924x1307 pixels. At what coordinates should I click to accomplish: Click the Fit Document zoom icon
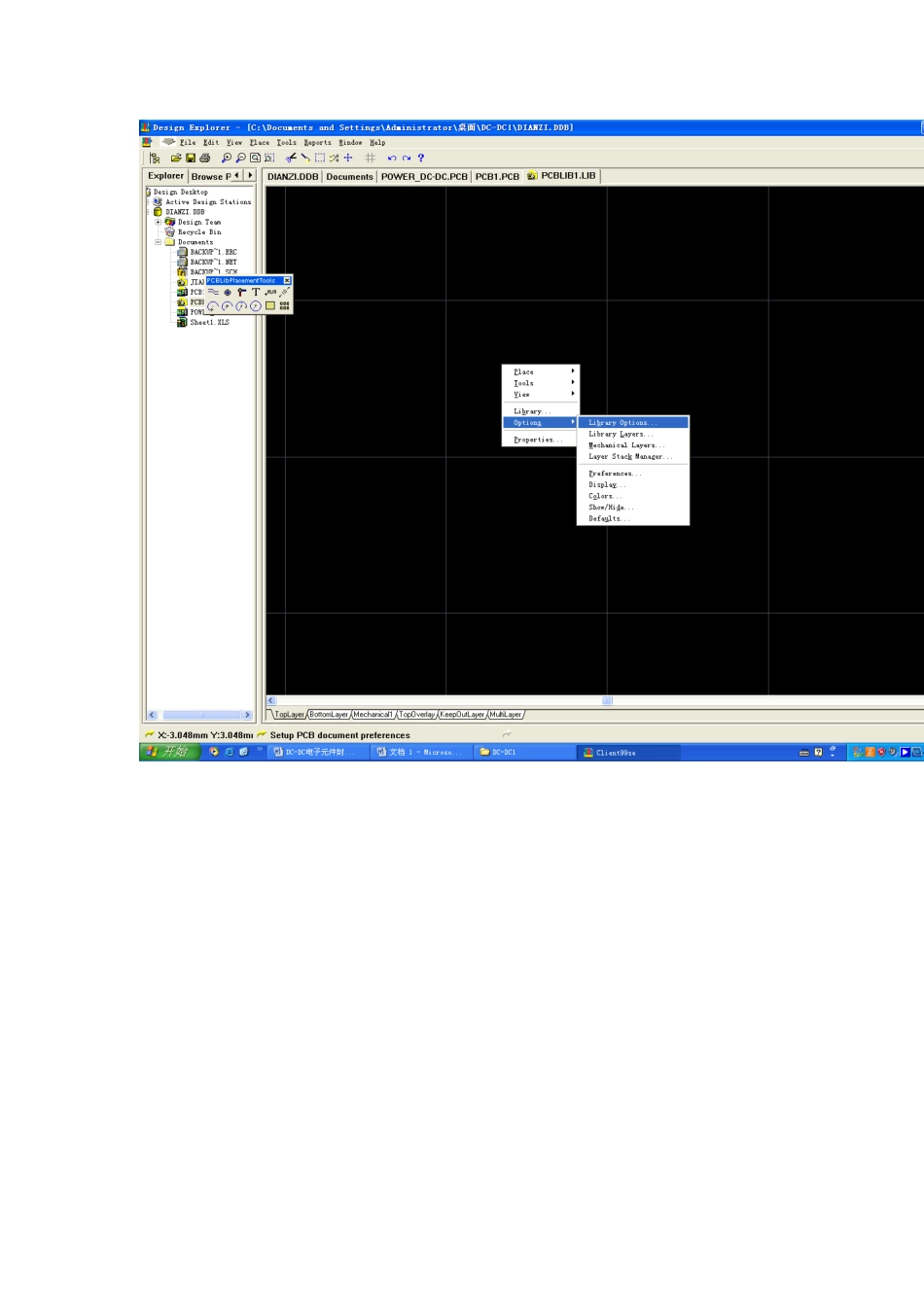click(x=255, y=158)
